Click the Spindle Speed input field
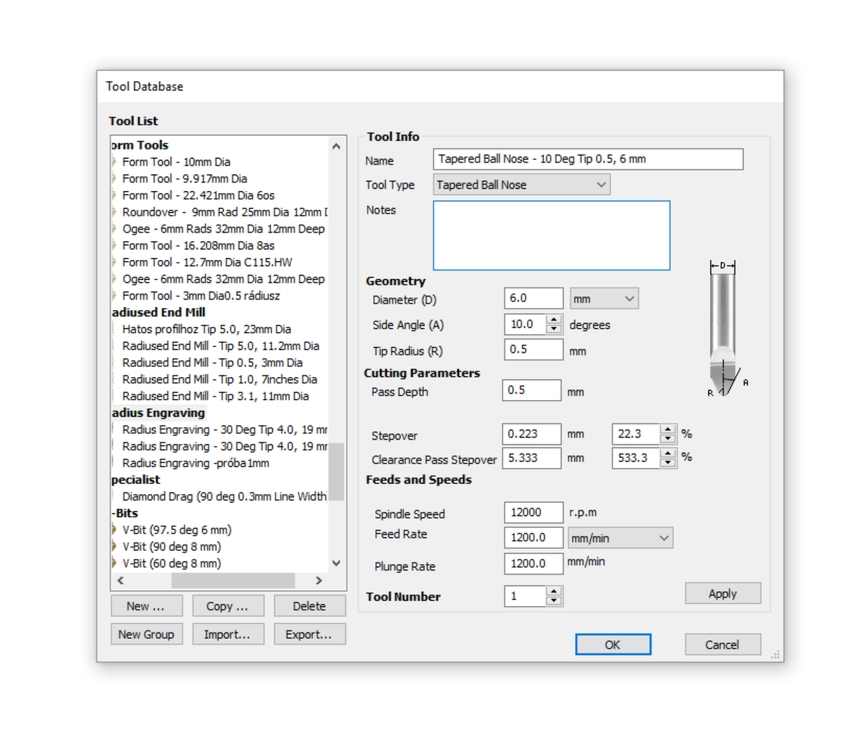The image size is (864, 740). (x=534, y=512)
